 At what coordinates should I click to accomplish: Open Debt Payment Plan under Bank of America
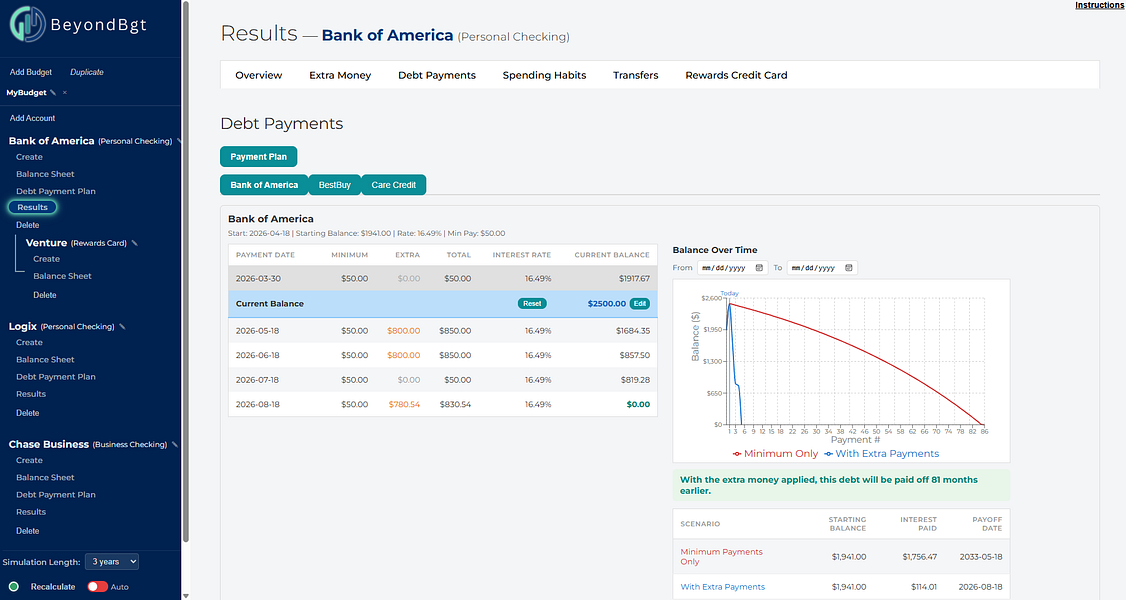click(56, 192)
